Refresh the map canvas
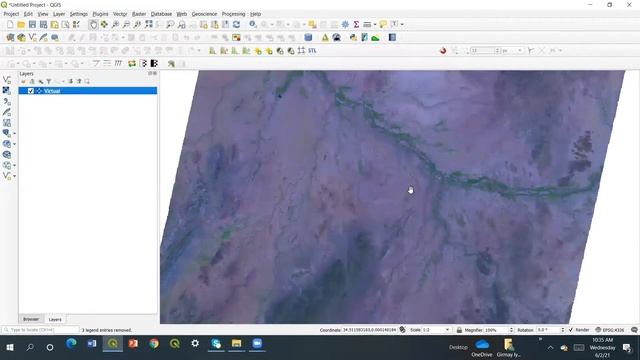The width and height of the screenshot is (640, 360). [236, 24]
